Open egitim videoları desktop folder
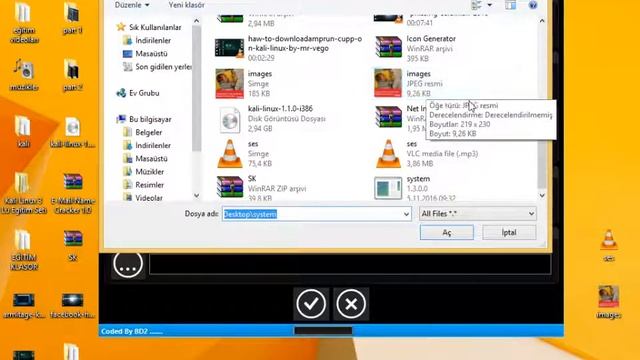Screen dimensions: 640x360 (x=24, y=22)
